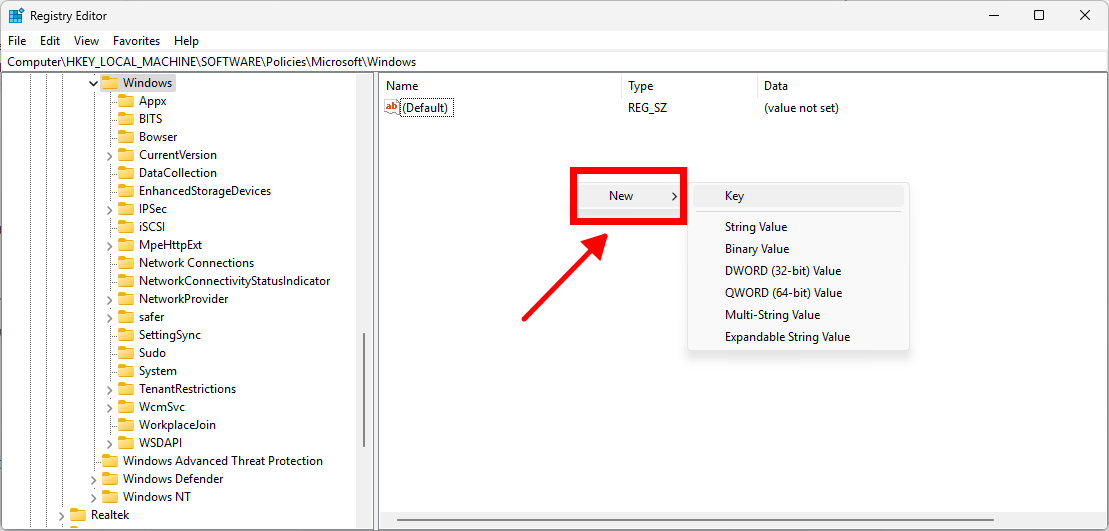Click the WSDAPI folder icon
Viewport: 1109px width, 531px height.
pyautogui.click(x=126, y=443)
